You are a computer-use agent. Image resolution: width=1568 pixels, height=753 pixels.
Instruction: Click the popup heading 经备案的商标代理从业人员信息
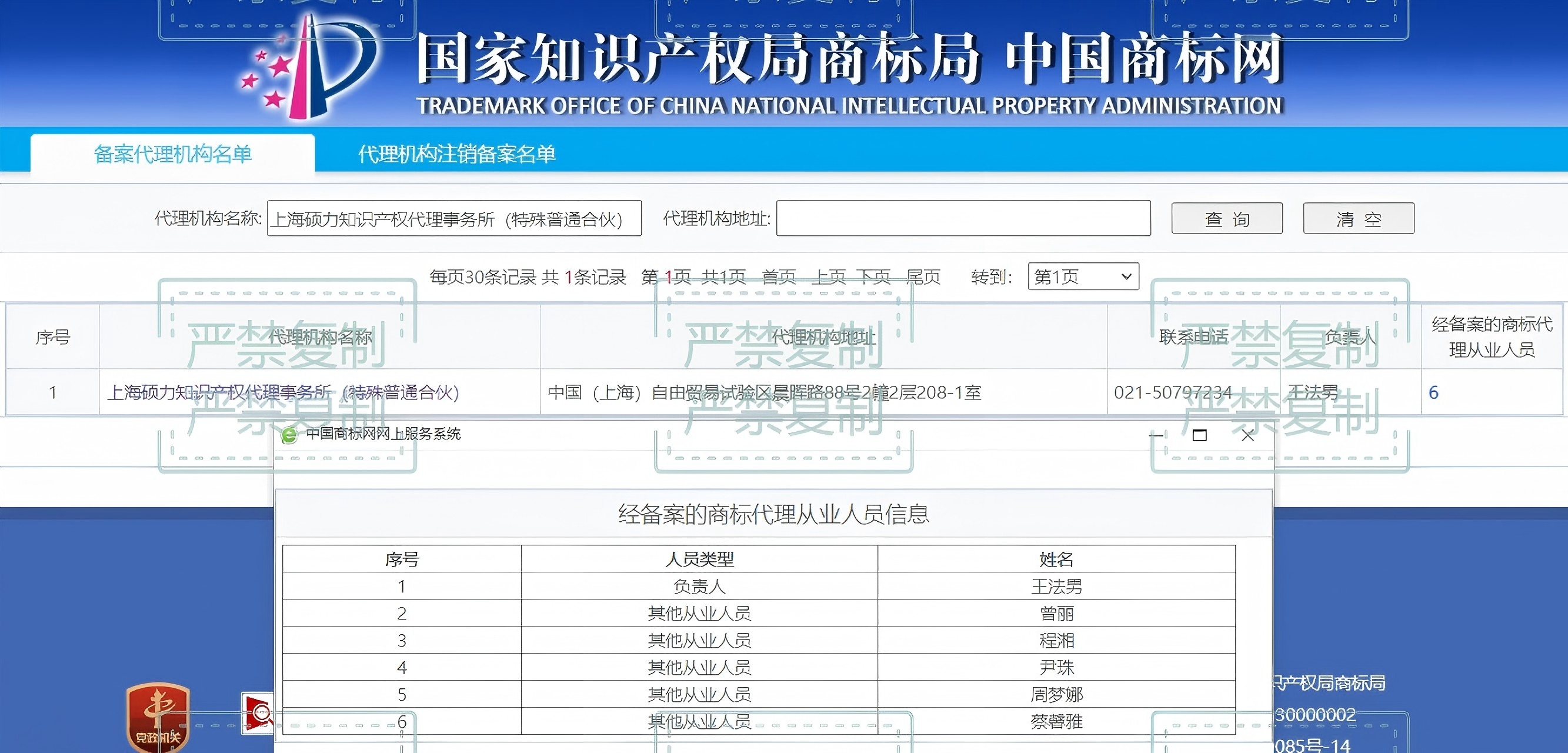tap(773, 514)
